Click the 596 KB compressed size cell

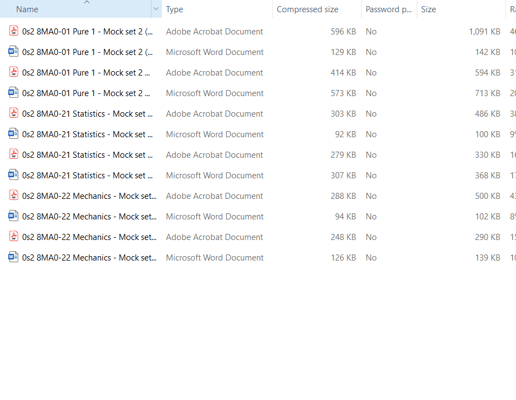(343, 32)
